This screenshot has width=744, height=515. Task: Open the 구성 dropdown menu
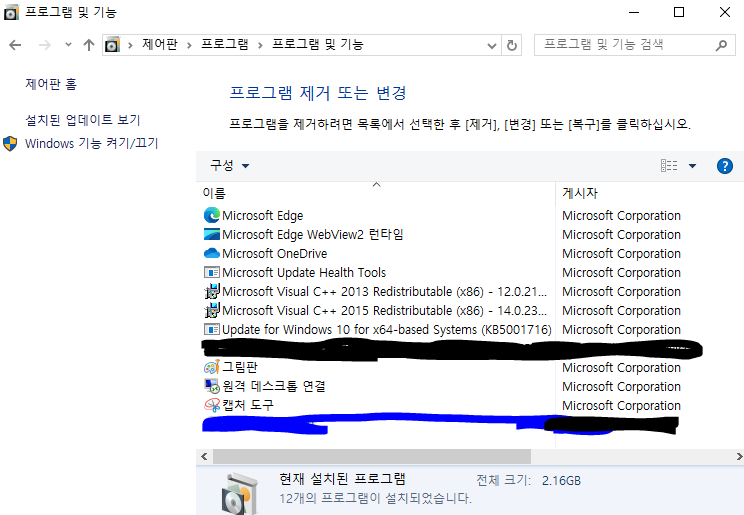tap(230, 166)
